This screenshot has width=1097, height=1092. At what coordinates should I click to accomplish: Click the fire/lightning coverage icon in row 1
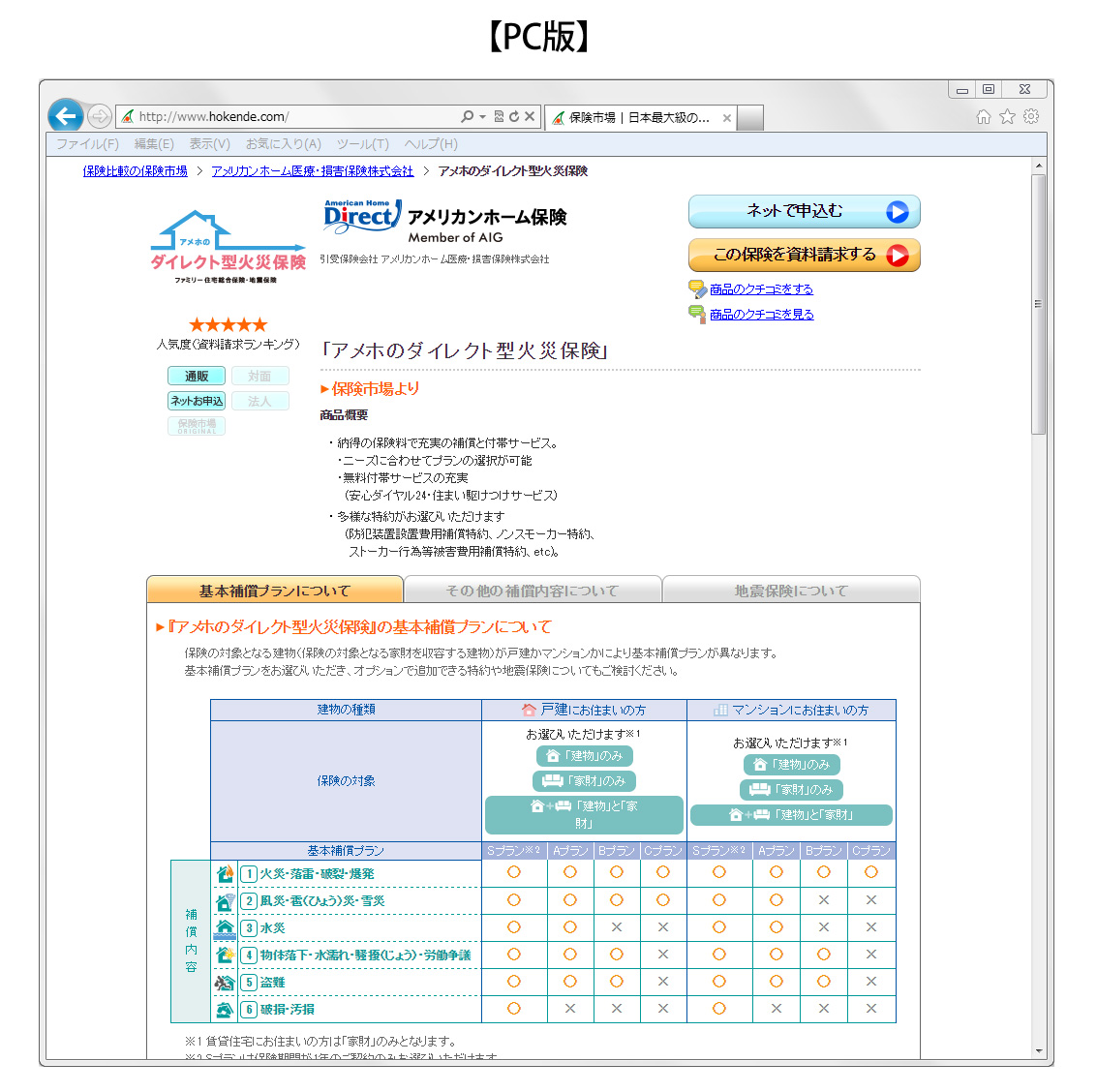click(x=225, y=873)
